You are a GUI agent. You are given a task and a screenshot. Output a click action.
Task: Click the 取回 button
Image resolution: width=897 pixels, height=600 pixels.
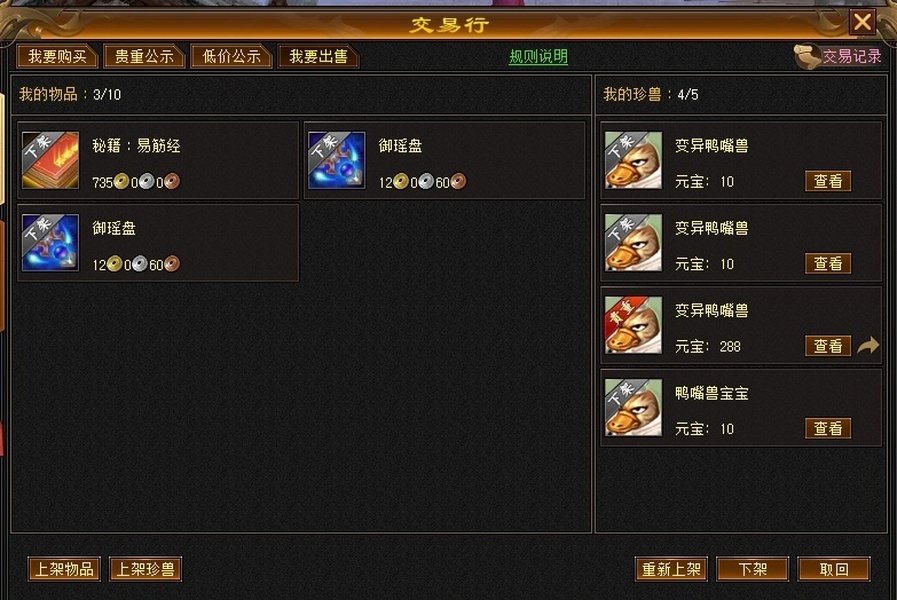834,569
